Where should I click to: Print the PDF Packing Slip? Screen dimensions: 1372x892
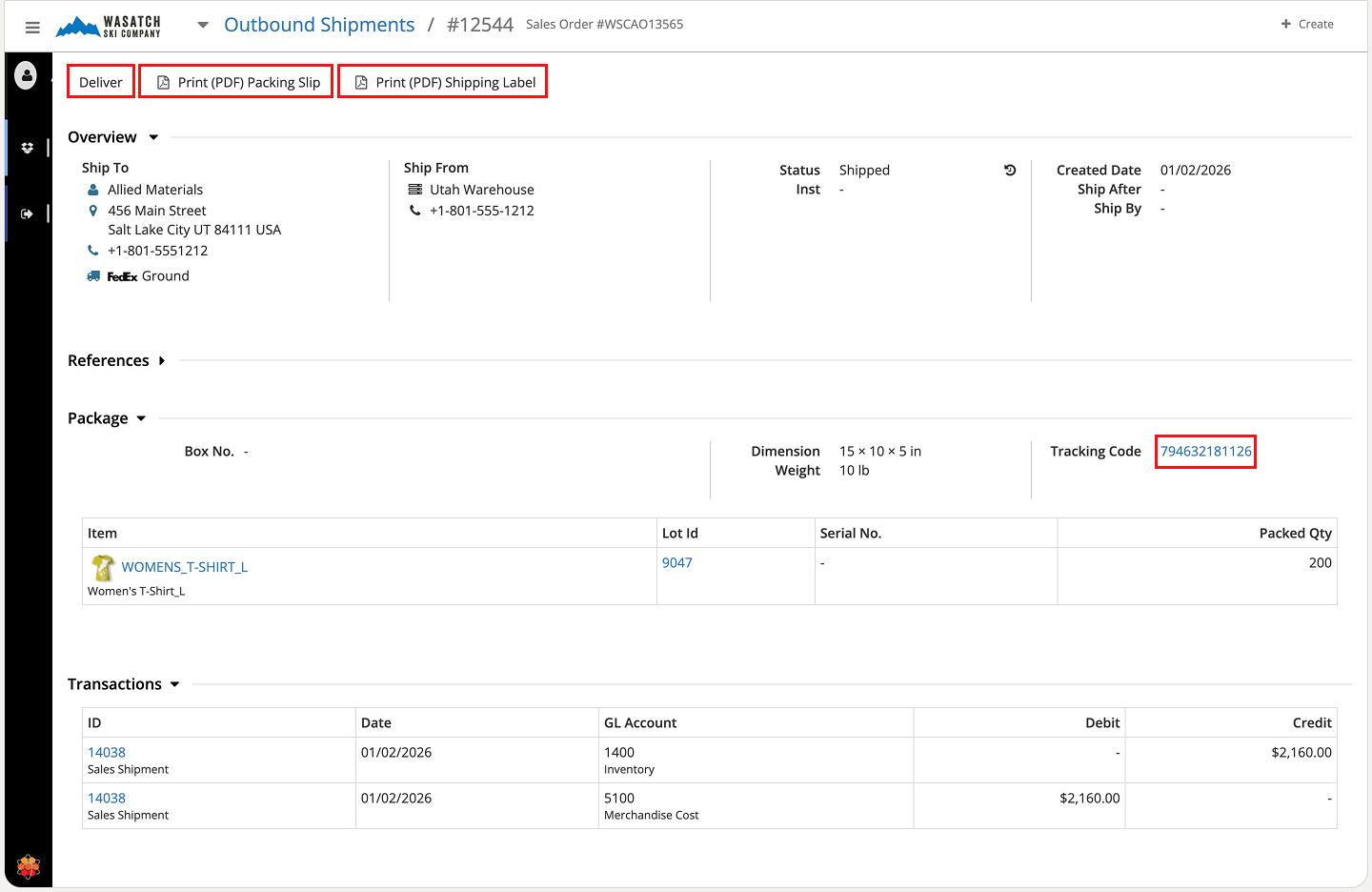(x=236, y=82)
